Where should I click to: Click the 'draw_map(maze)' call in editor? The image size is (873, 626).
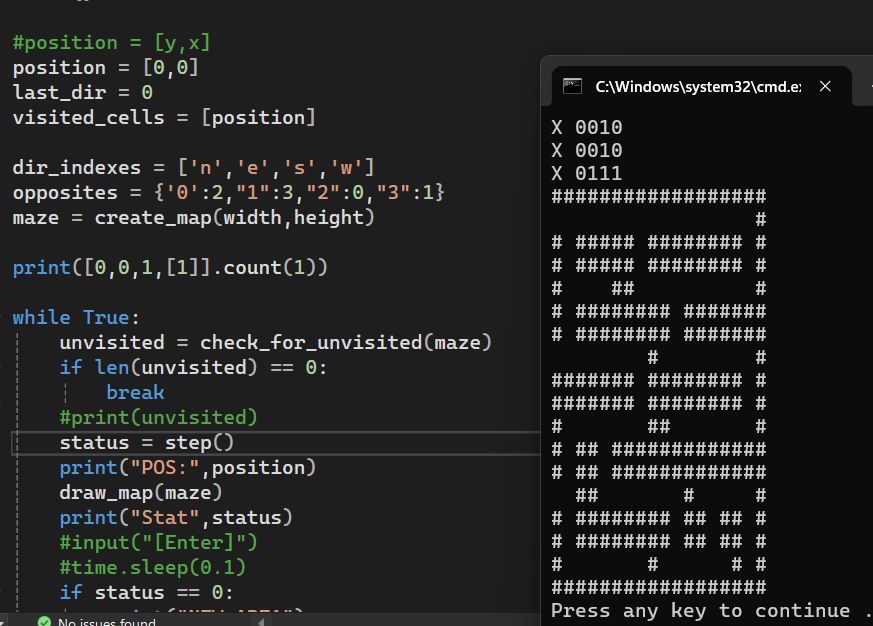[140, 492]
